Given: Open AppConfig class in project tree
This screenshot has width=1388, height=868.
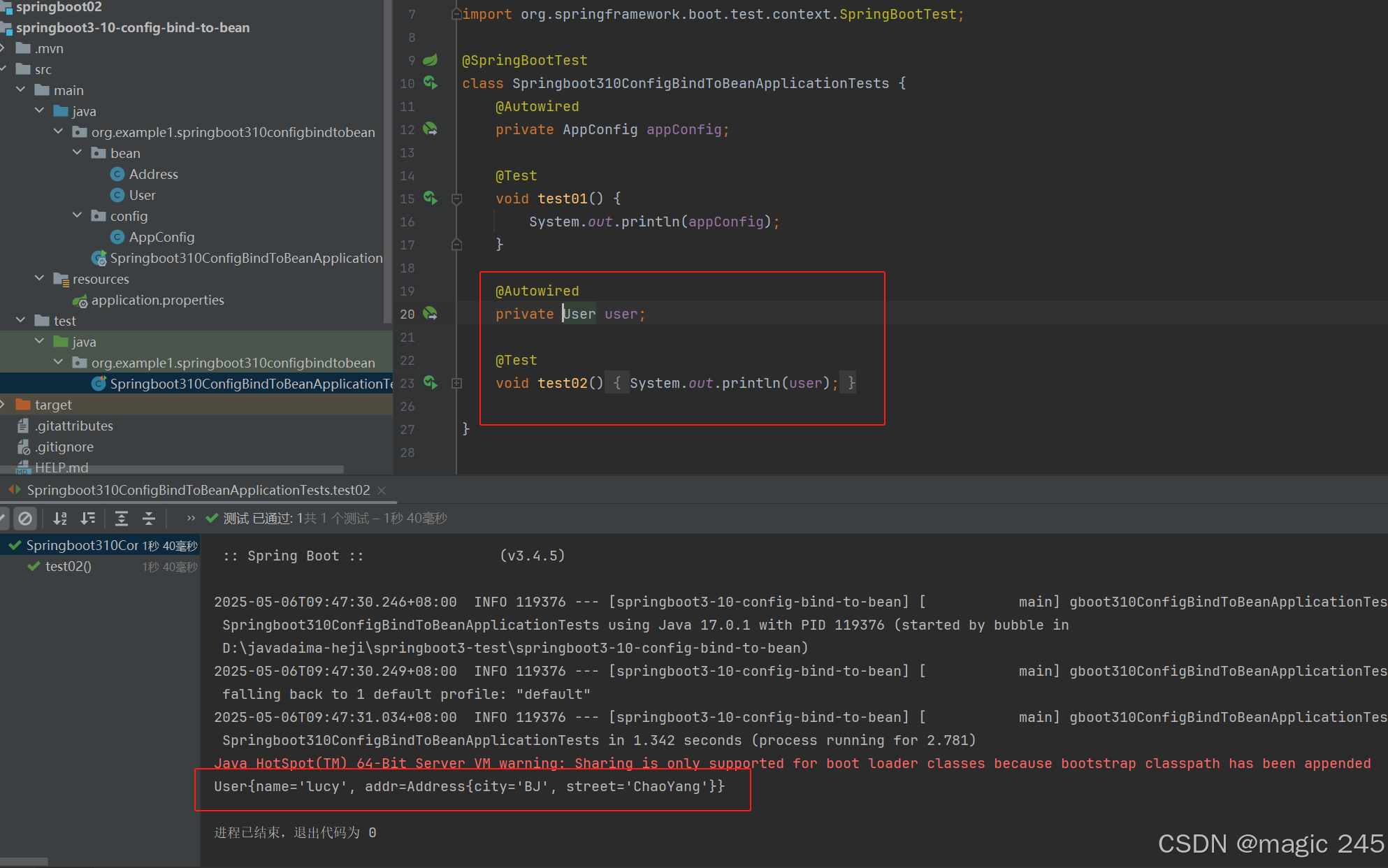Looking at the screenshot, I should (161, 237).
